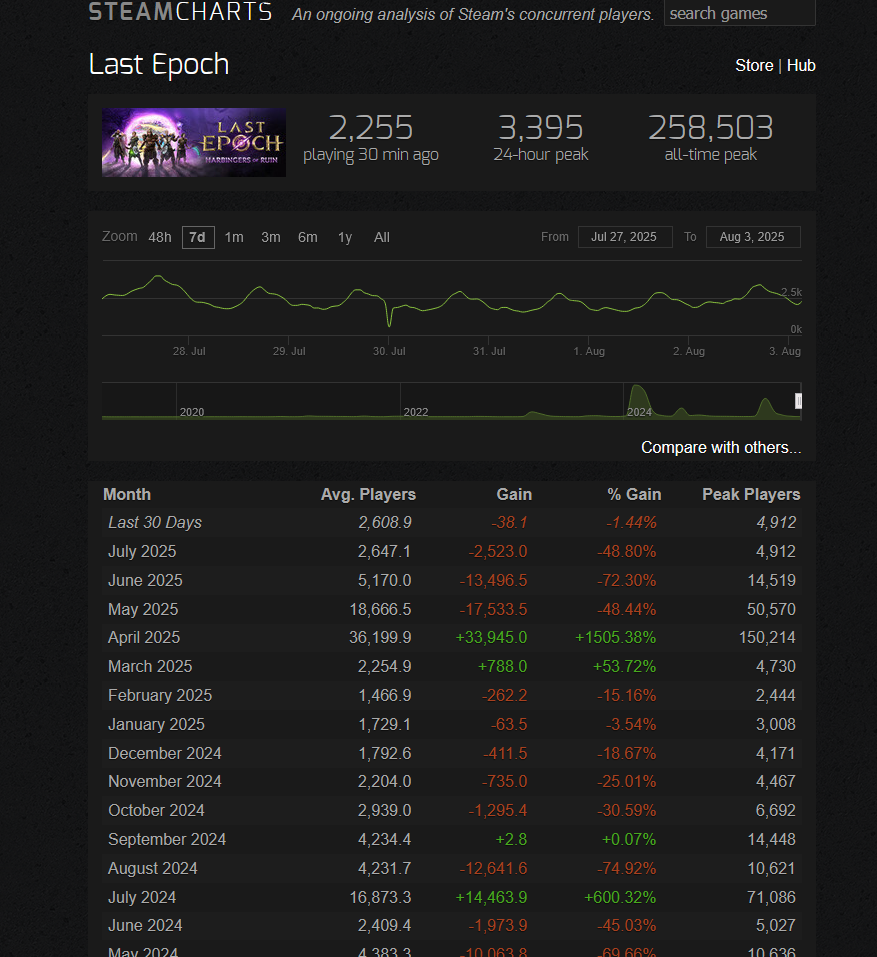
Task: Click the 71,086 peak players value
Action: click(x=771, y=897)
